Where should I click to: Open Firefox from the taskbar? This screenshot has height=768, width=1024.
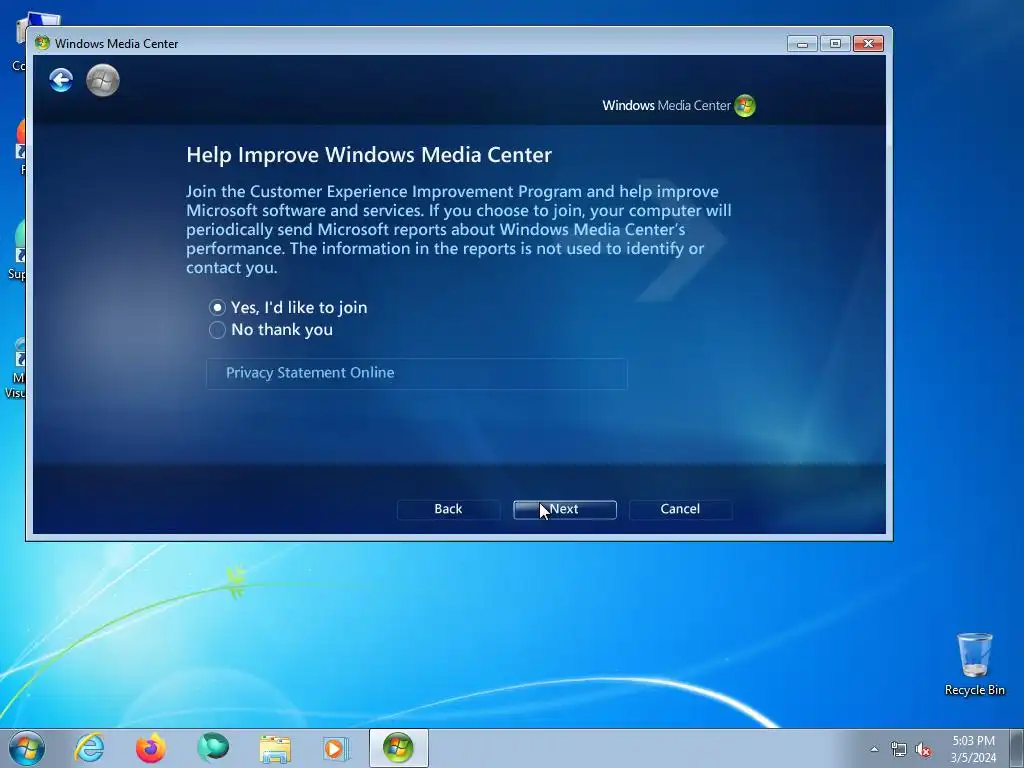(150, 748)
